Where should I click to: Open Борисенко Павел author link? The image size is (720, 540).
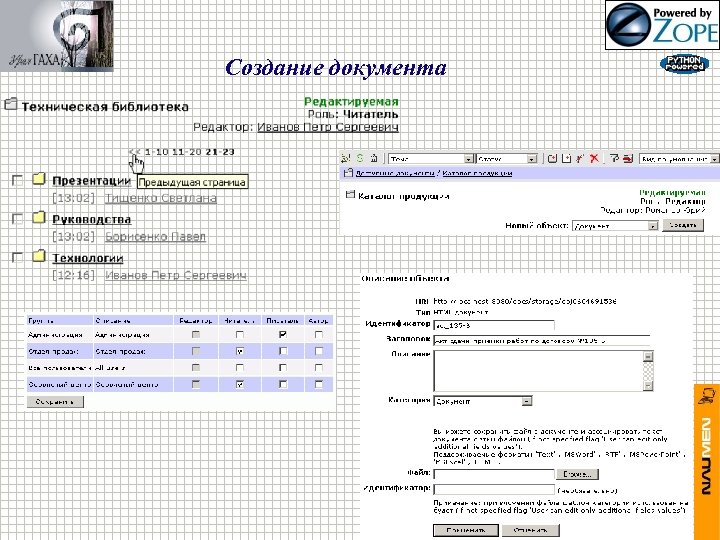tap(155, 236)
